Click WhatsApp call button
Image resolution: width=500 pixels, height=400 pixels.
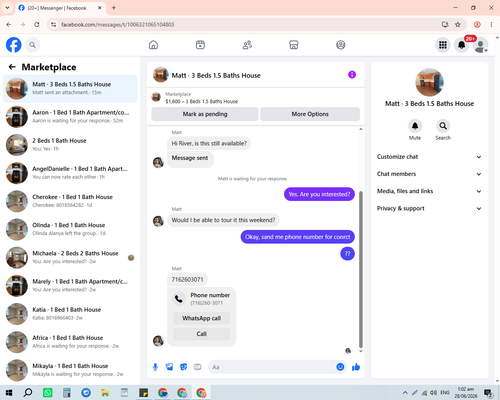[x=202, y=318]
